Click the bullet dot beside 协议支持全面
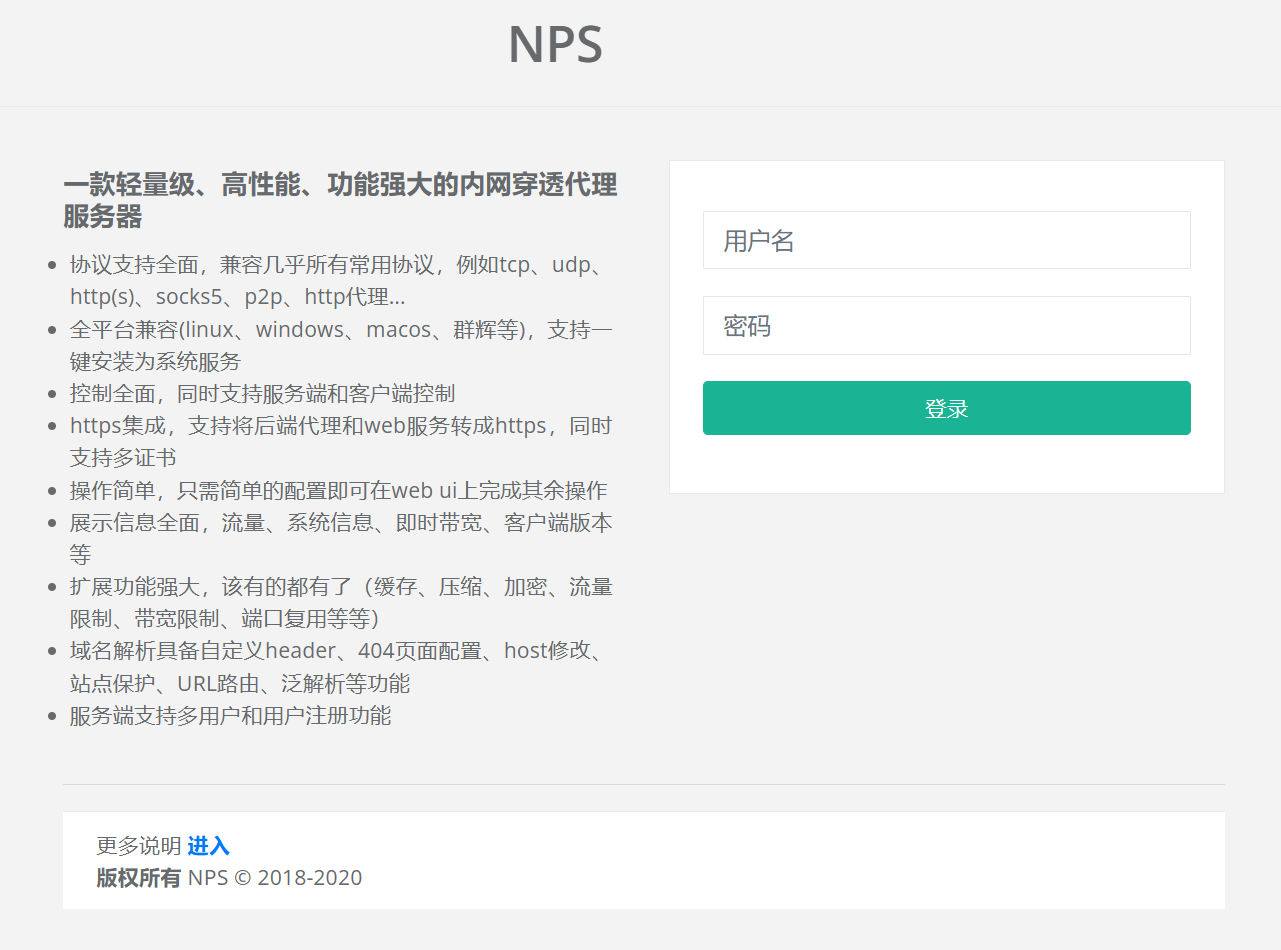 click(x=52, y=266)
